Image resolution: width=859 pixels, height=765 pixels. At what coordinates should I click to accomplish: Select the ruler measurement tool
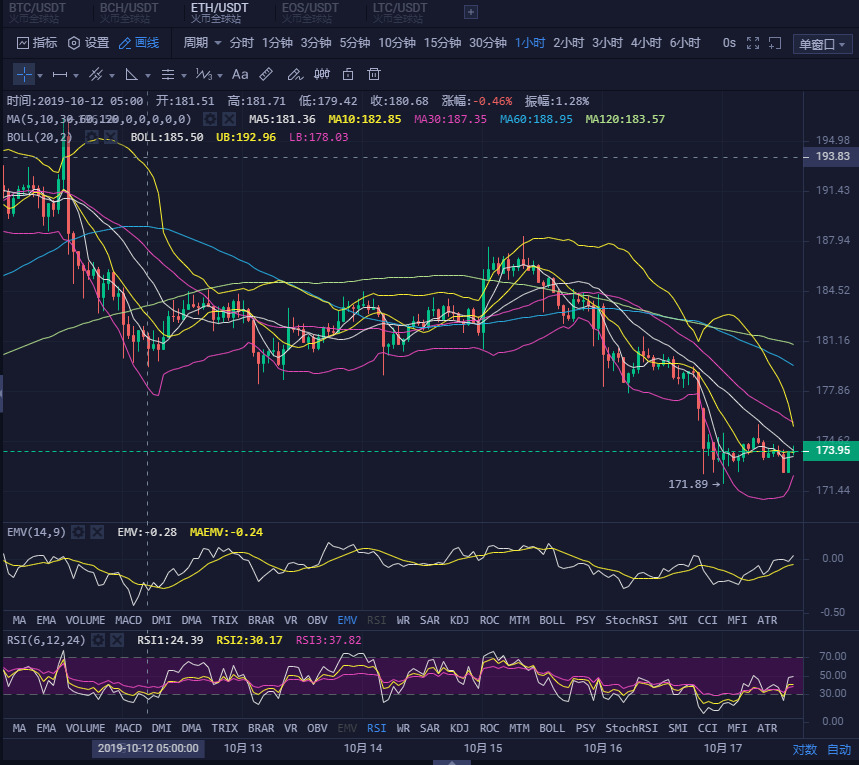coord(266,74)
